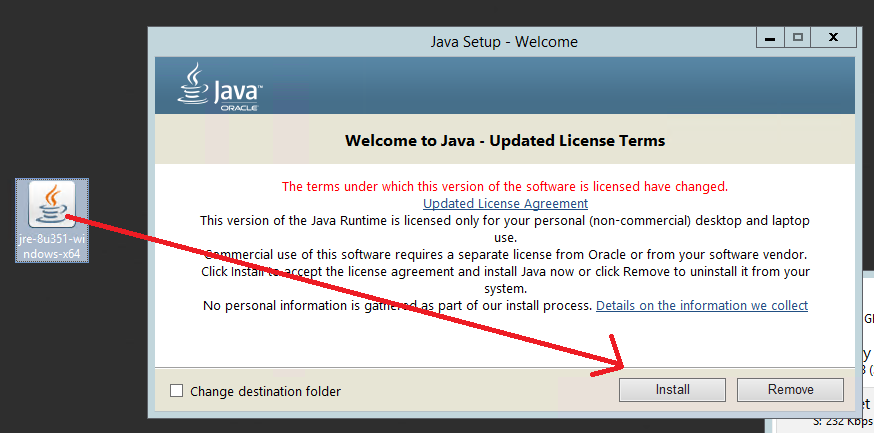The height and width of the screenshot is (433, 874).
Task: Click the Install button
Action: pyautogui.click(x=671, y=390)
